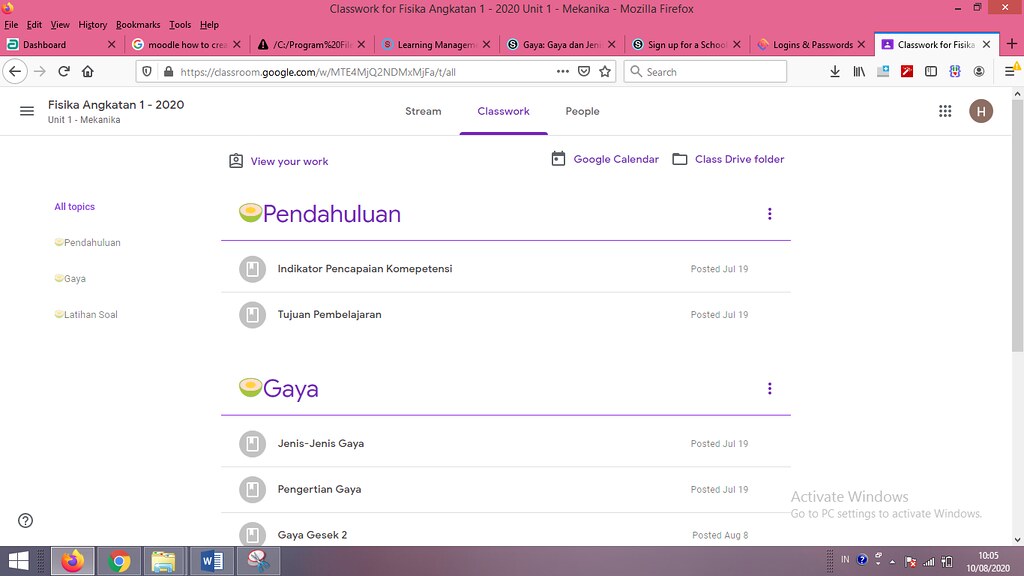Show Firefox sidebars icon
The height and width of the screenshot is (576, 1024).
tap(931, 72)
